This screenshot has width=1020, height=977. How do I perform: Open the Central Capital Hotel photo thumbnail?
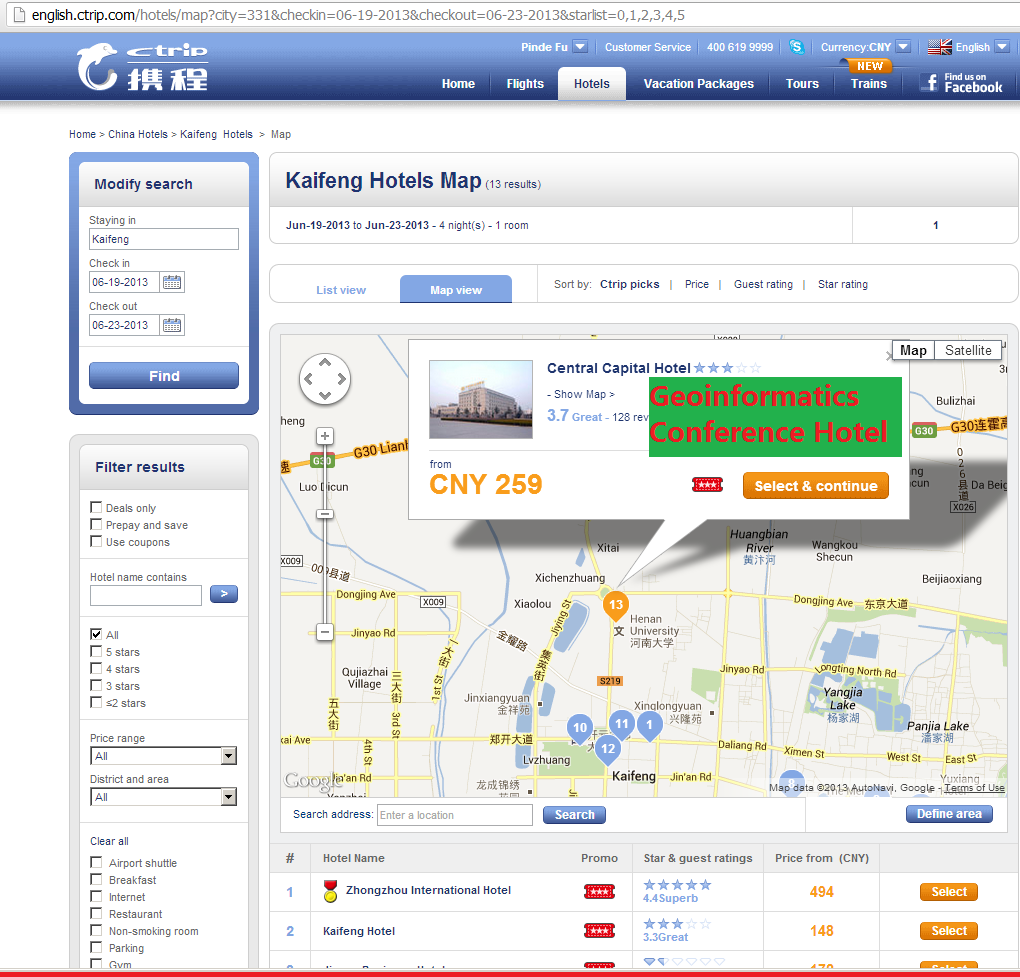(x=481, y=399)
